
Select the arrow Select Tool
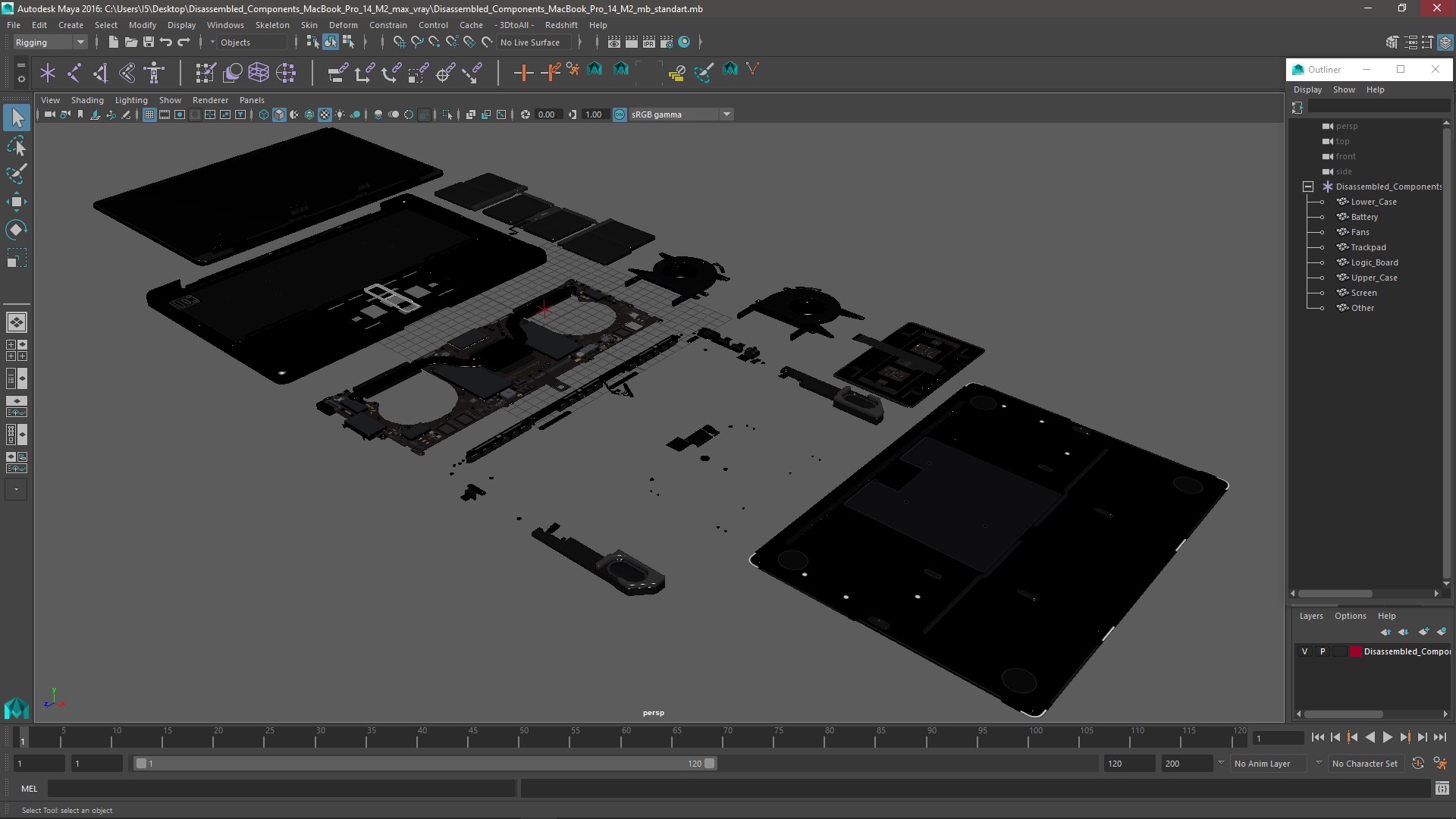[17, 118]
